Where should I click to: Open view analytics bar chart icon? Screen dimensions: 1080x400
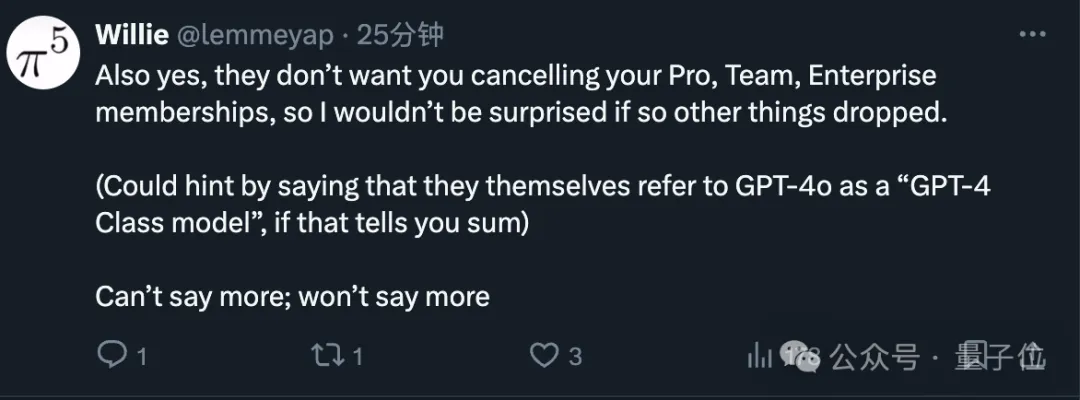[x=760, y=355]
